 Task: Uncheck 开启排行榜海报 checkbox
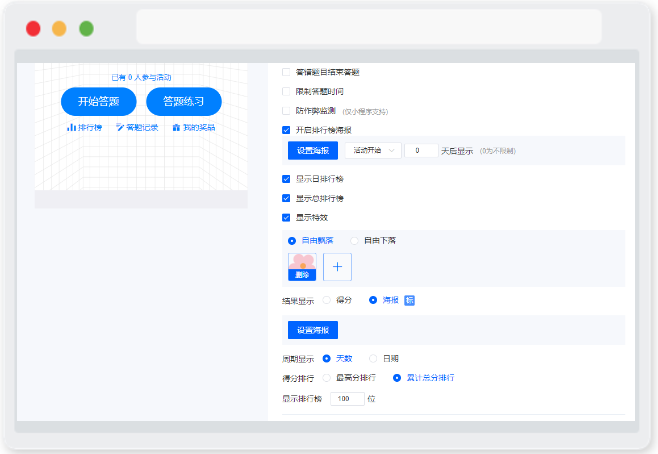tap(286, 130)
